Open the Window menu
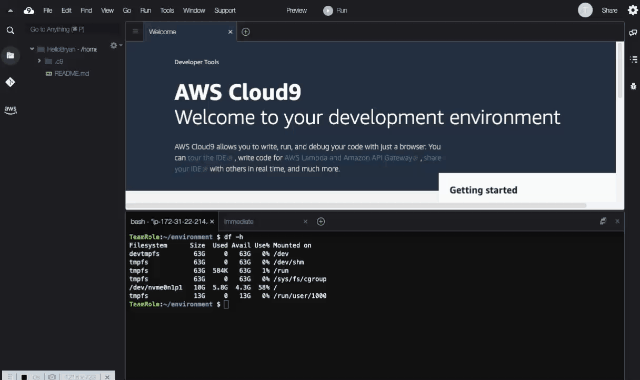 click(x=194, y=11)
